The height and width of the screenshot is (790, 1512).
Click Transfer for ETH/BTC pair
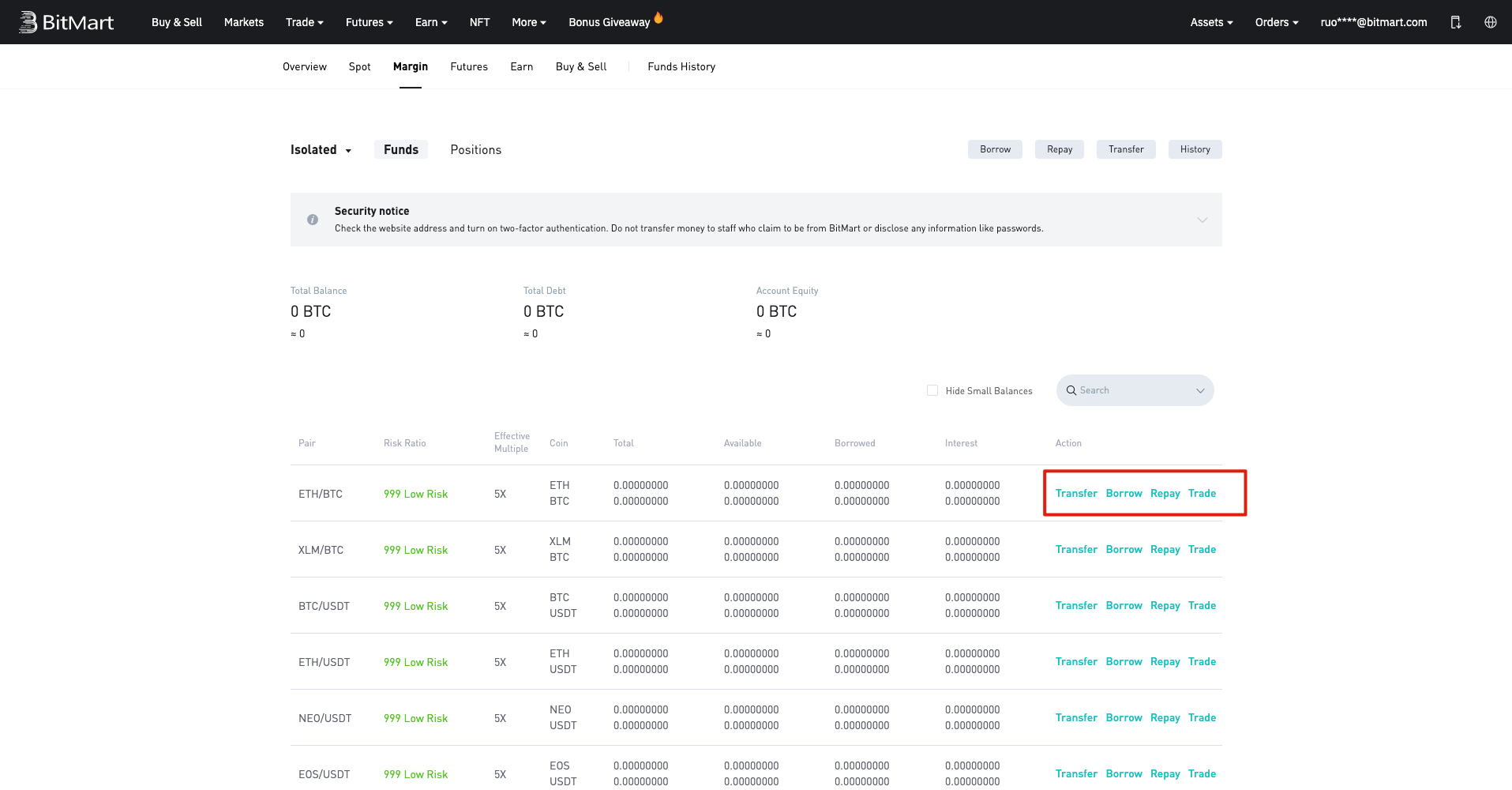pyautogui.click(x=1076, y=493)
